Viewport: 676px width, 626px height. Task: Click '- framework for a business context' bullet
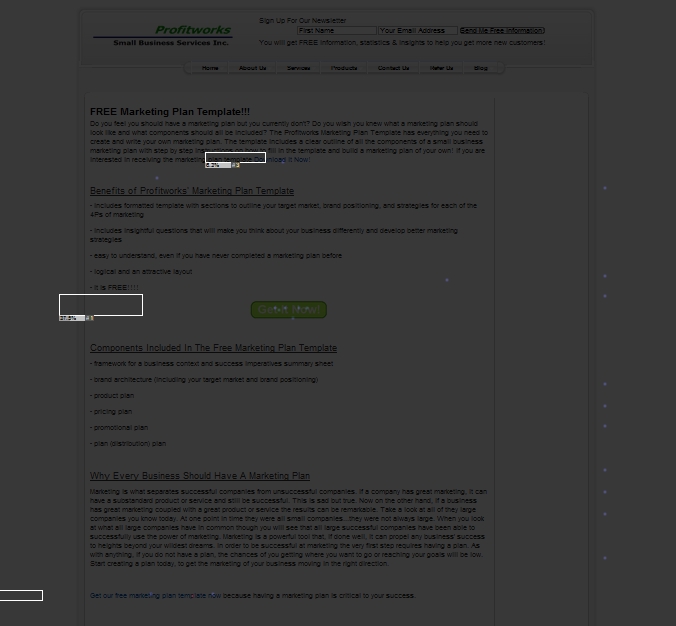coord(211,363)
